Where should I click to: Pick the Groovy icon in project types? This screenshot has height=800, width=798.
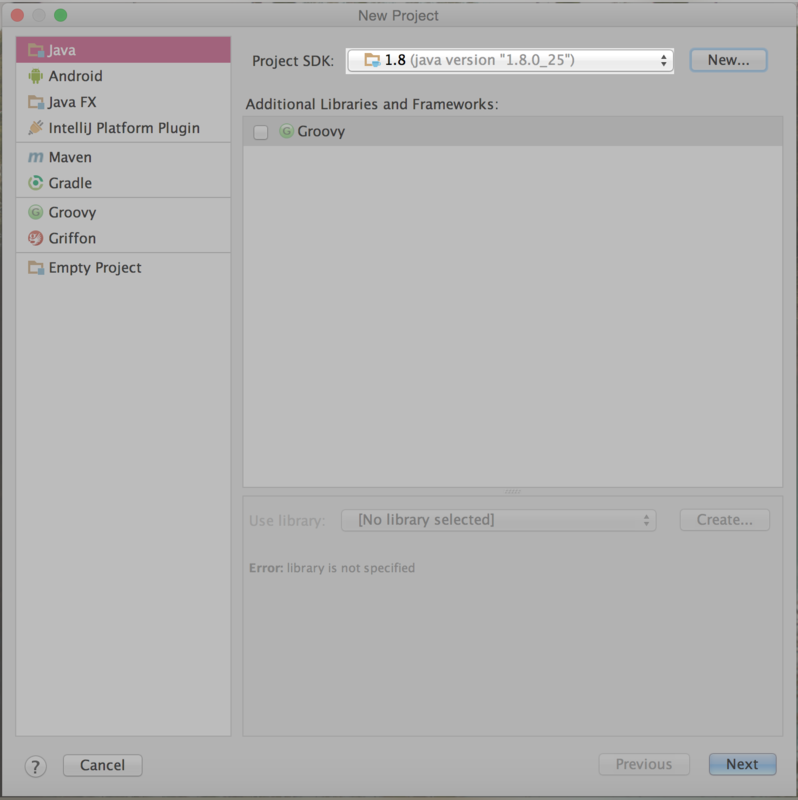[36, 212]
